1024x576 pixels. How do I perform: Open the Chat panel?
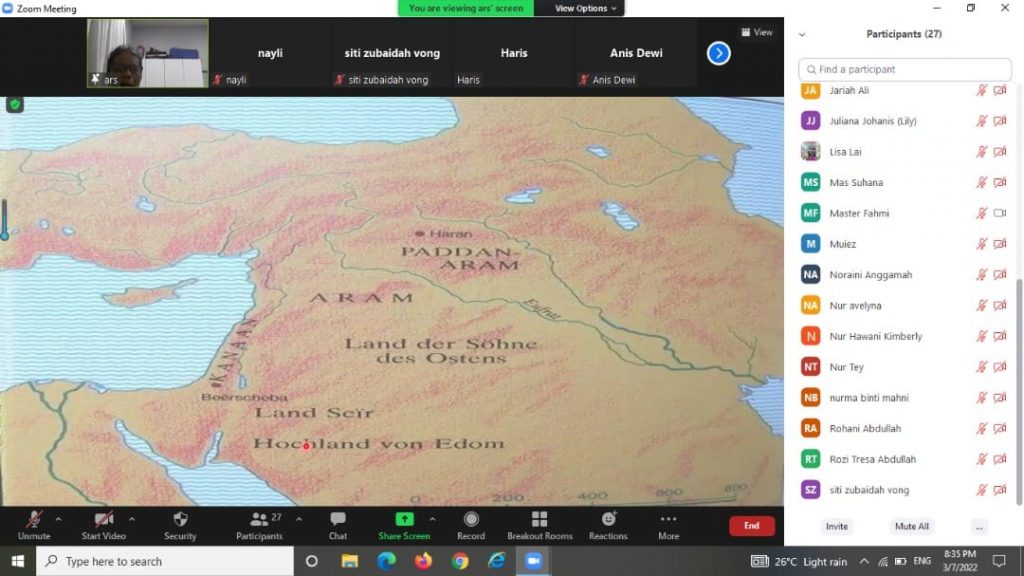pos(338,520)
